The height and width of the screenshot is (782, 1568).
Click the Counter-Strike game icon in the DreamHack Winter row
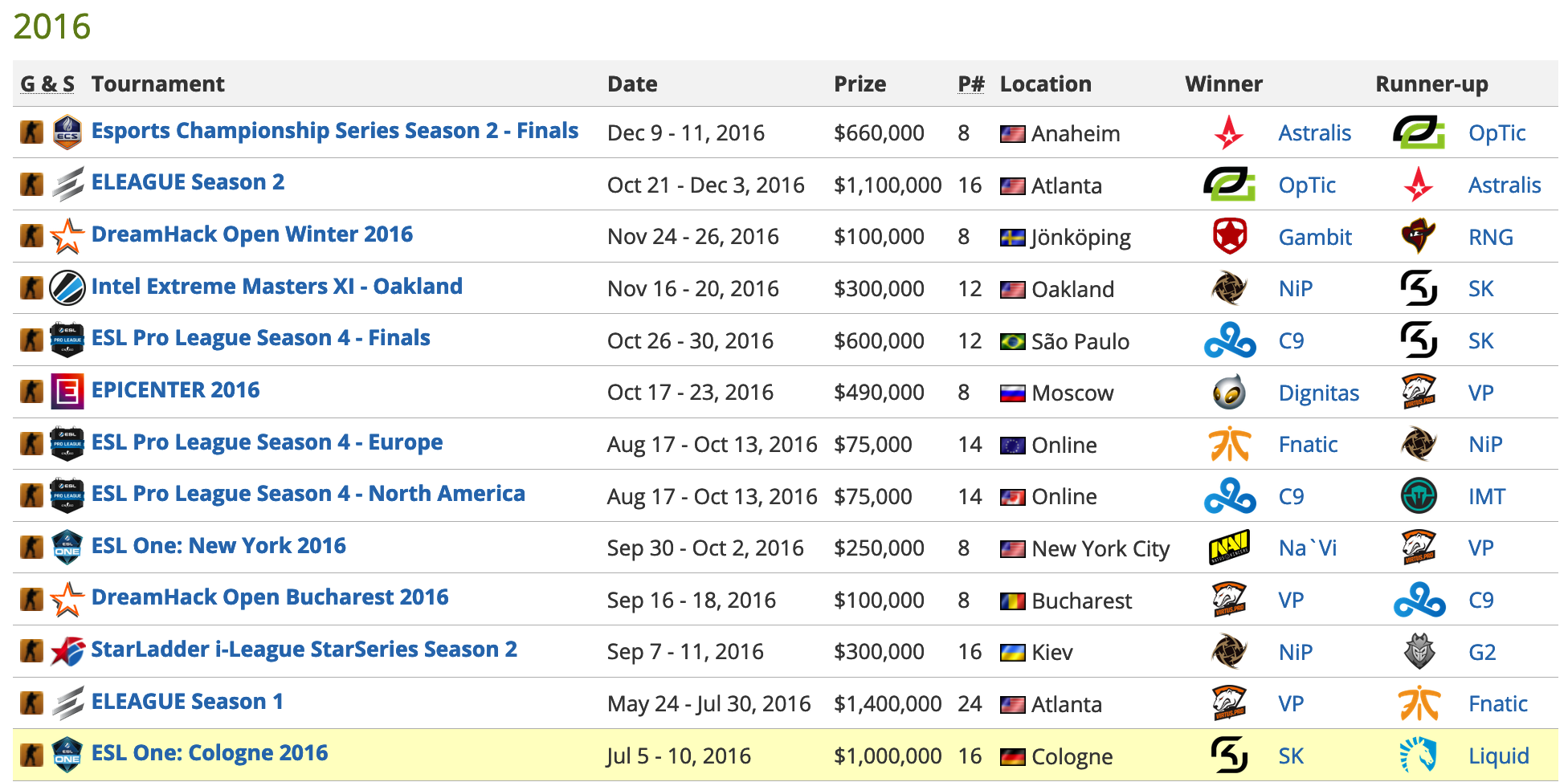click(31, 236)
